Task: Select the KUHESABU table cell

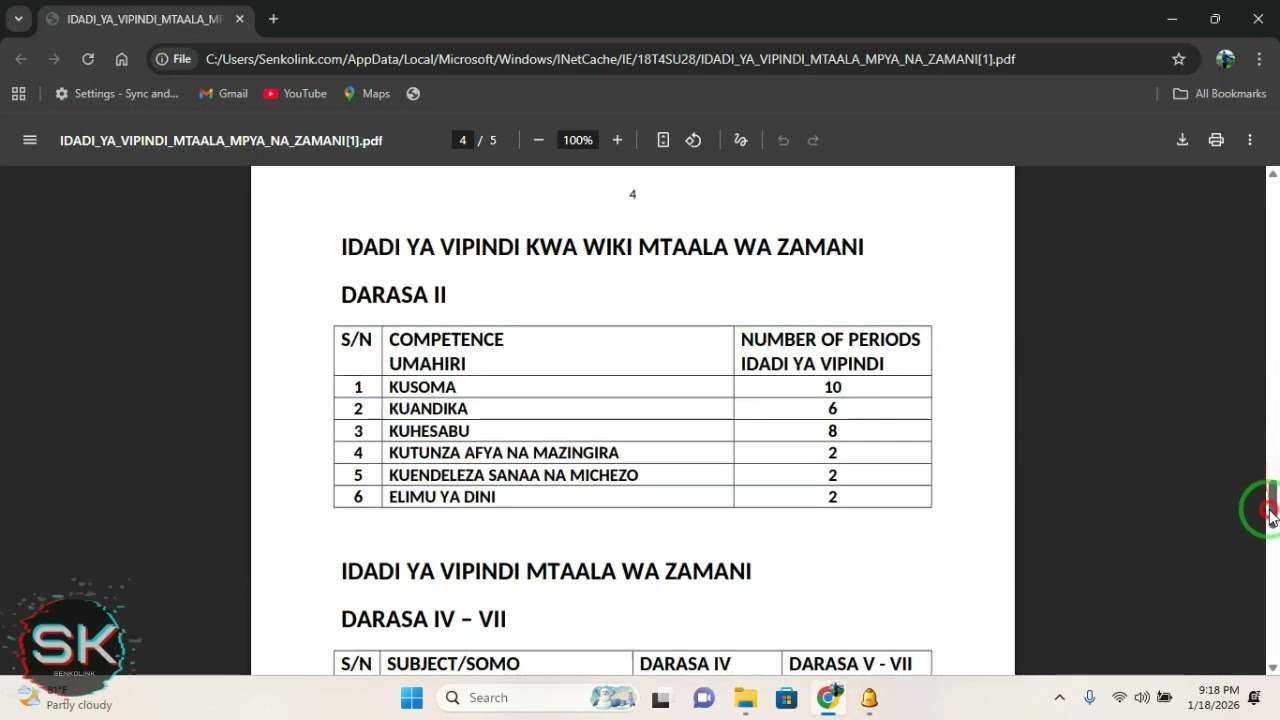Action: point(557,431)
